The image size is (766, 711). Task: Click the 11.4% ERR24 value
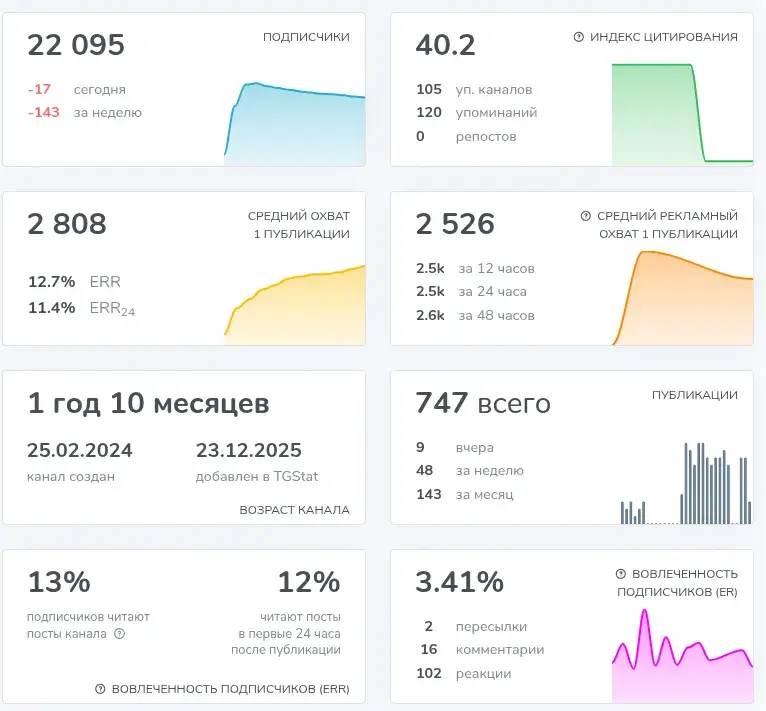52,308
